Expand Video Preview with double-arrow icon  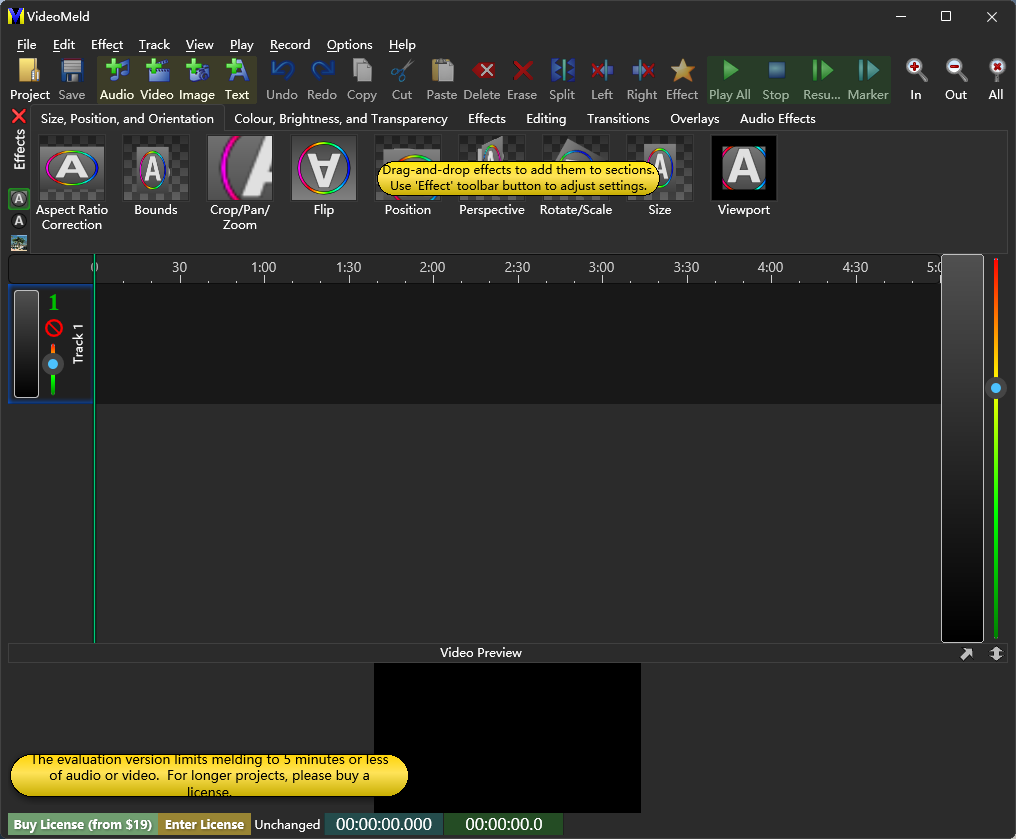tap(996, 653)
